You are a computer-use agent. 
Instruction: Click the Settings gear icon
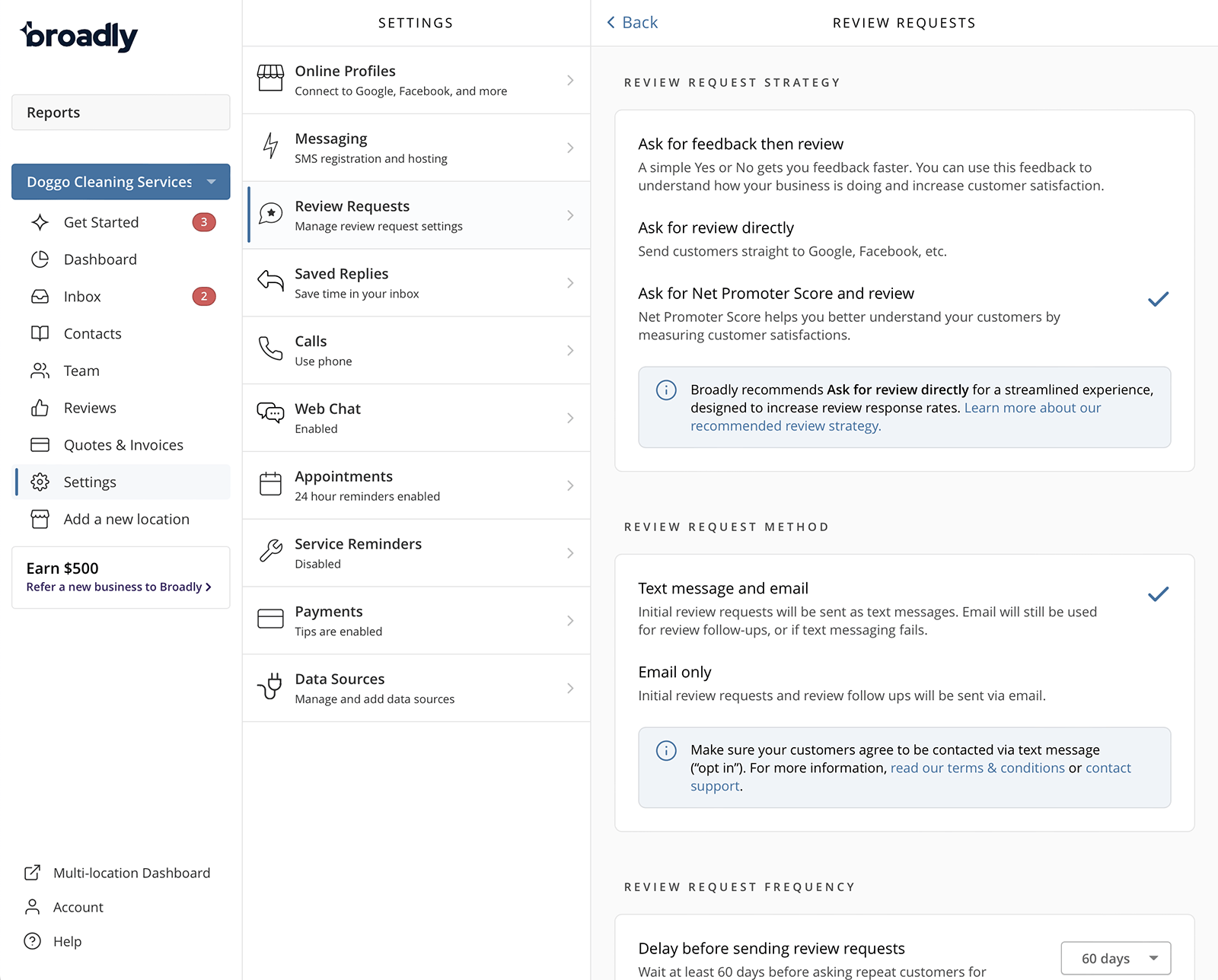point(40,482)
